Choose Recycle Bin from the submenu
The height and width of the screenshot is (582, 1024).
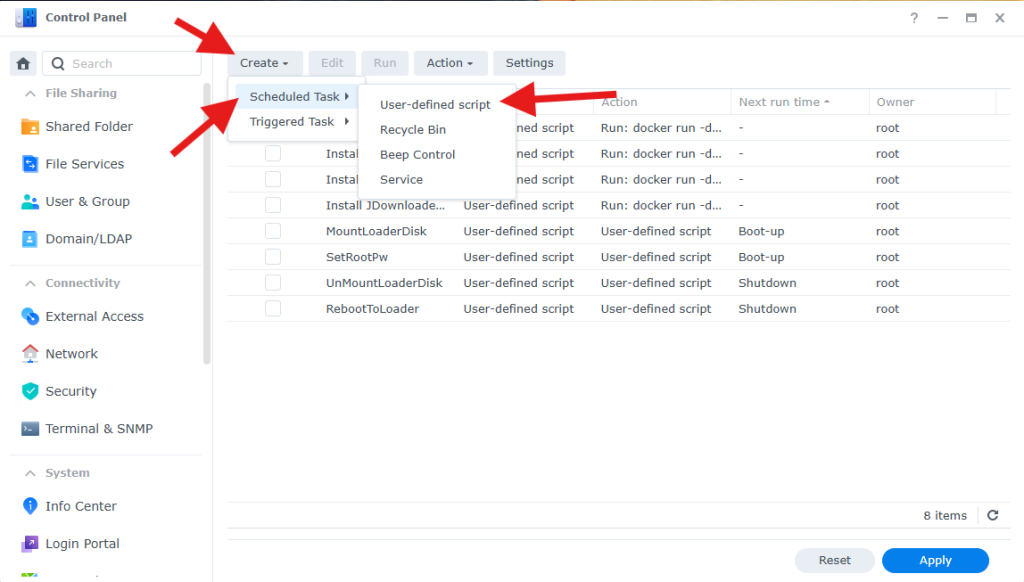pos(413,129)
